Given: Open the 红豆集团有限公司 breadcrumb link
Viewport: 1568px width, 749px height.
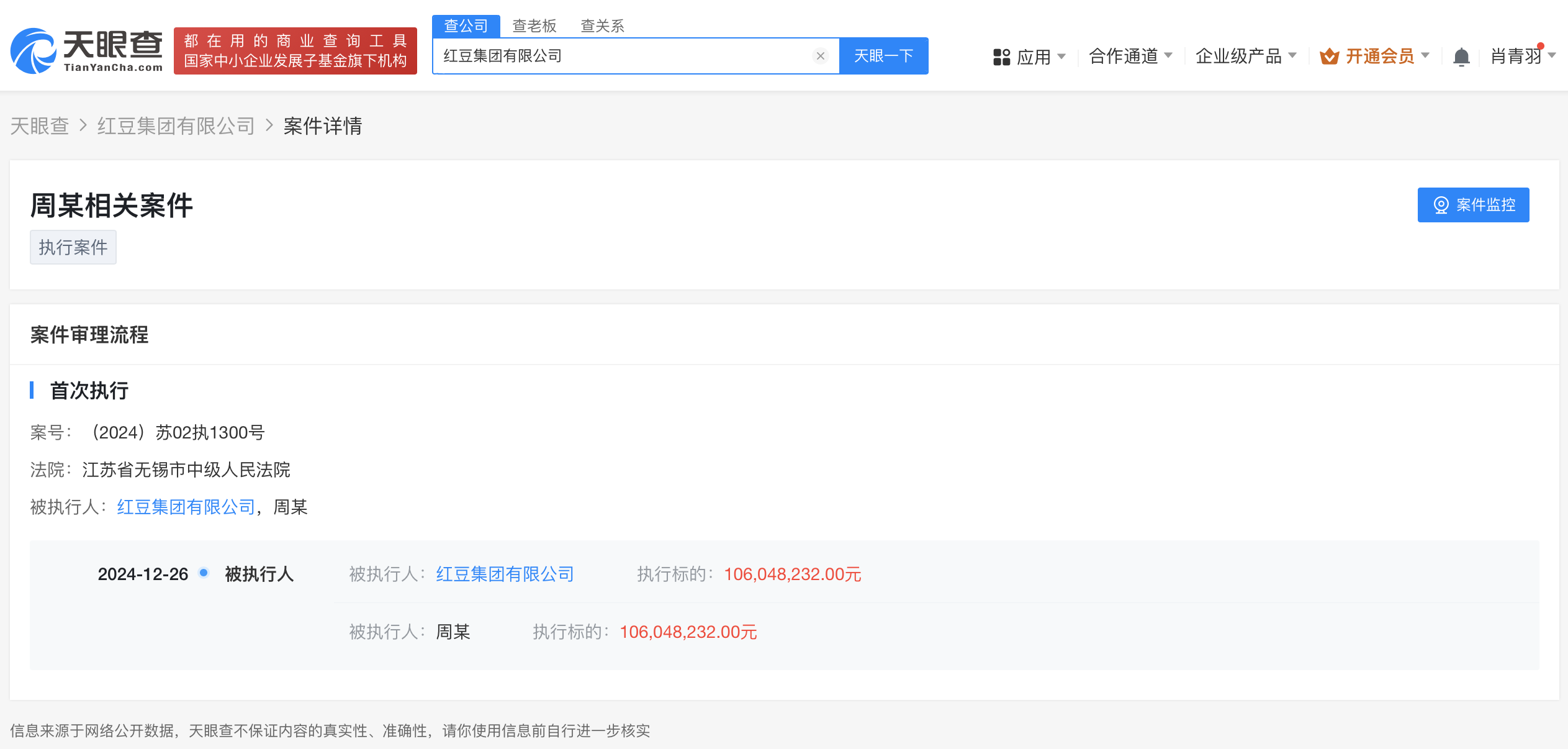Looking at the screenshot, I should point(176,126).
